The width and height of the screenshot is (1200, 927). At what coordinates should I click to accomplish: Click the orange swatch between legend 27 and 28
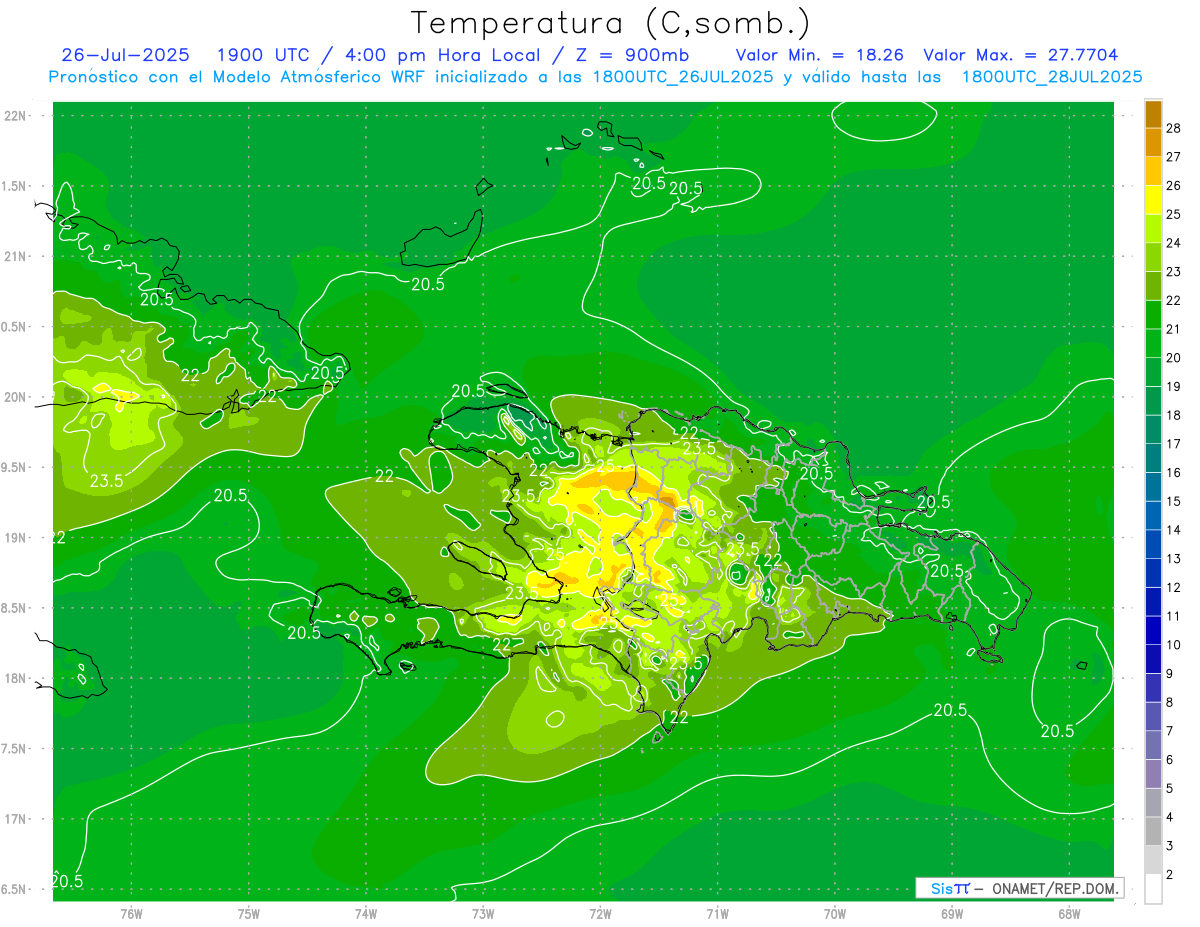point(1153,142)
